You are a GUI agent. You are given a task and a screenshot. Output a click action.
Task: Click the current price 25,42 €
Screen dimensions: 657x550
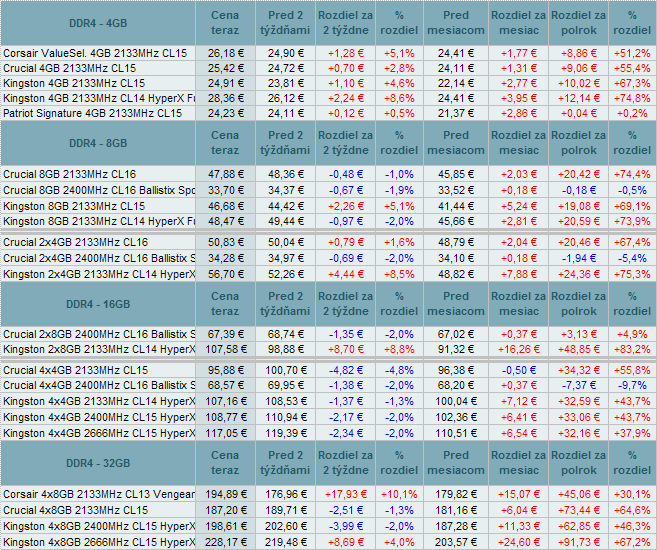(226, 68)
